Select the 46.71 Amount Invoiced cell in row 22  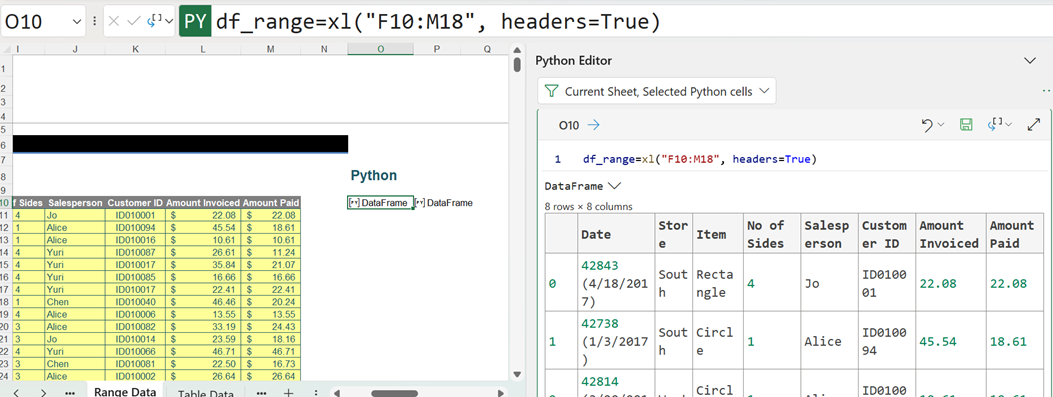click(x=203, y=351)
